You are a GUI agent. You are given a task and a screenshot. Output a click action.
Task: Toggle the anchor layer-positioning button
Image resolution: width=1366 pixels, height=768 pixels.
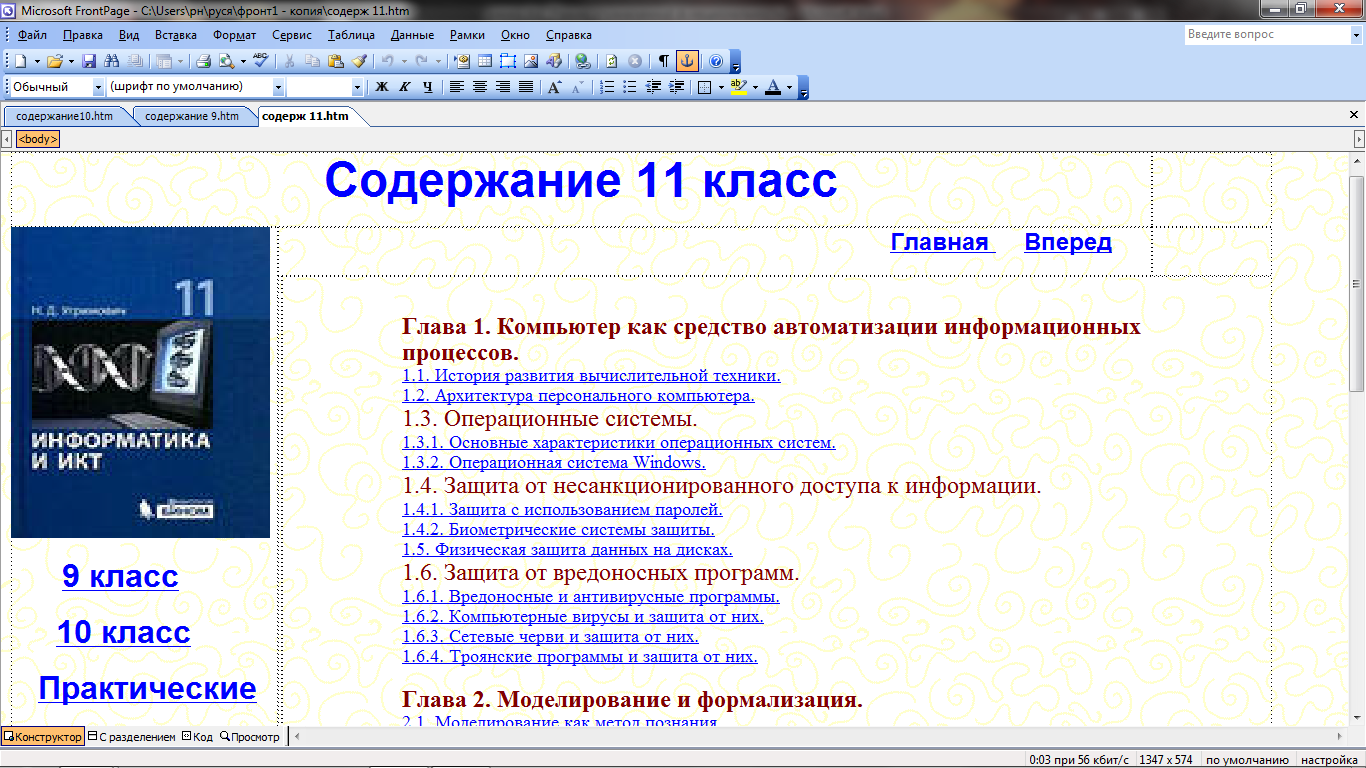[687, 61]
